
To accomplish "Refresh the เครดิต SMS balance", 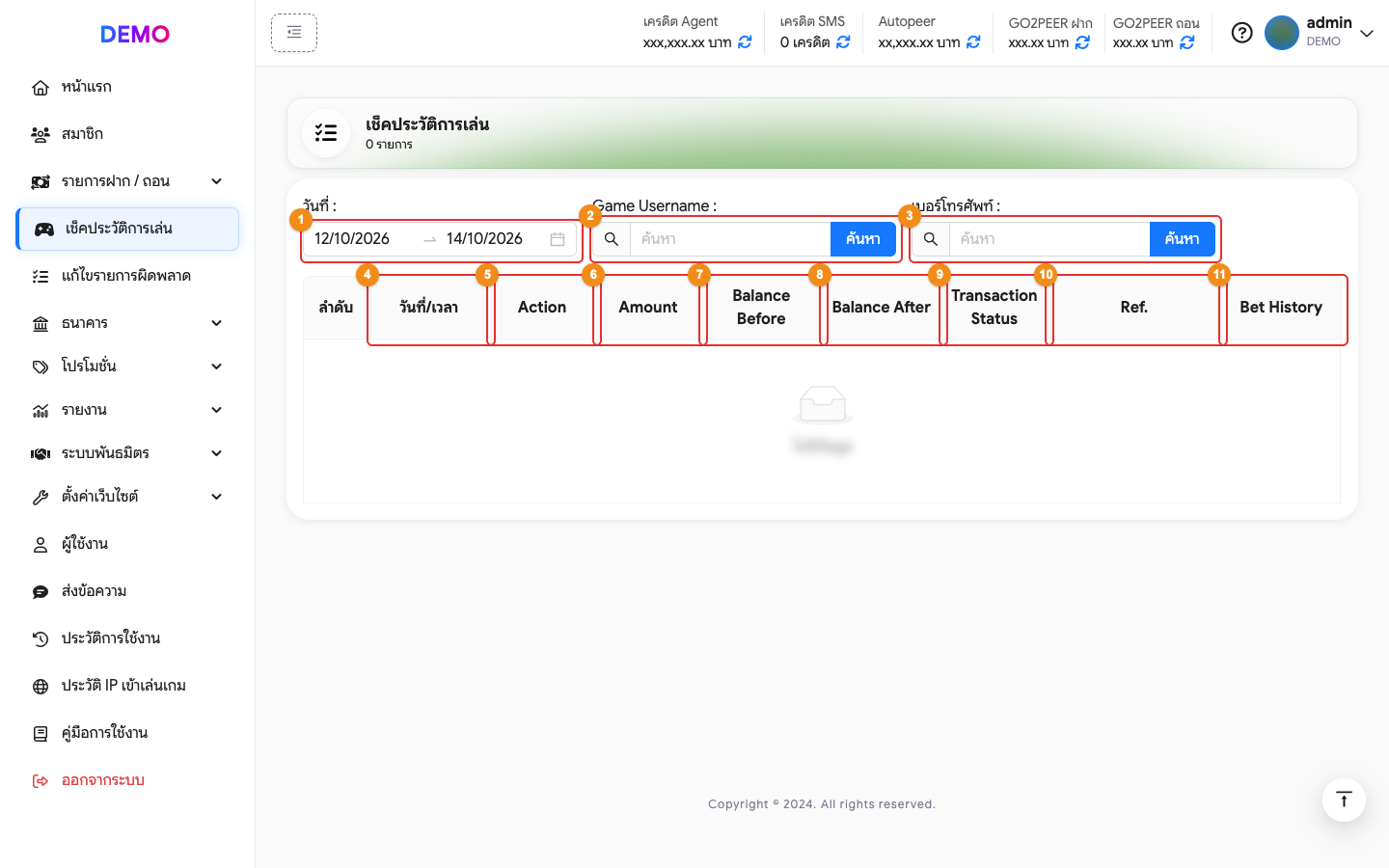I will pos(843,42).
